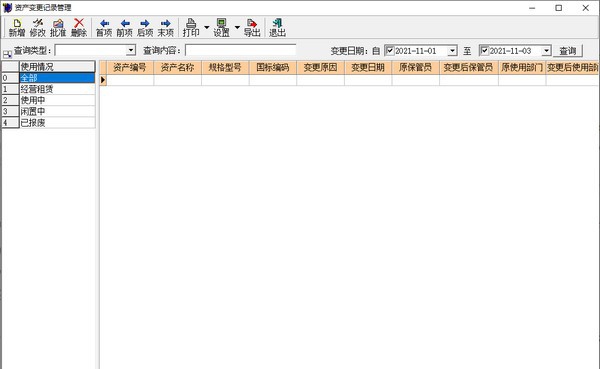This screenshot has height=369, width=600.
Task: Open the 设置 (Settings) toolbar icon
Action: click(x=222, y=28)
